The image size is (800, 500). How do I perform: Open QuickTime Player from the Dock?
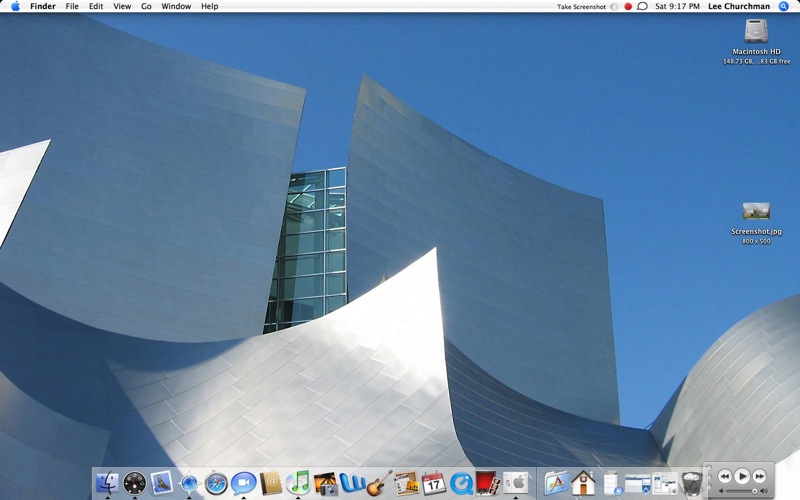pos(460,484)
